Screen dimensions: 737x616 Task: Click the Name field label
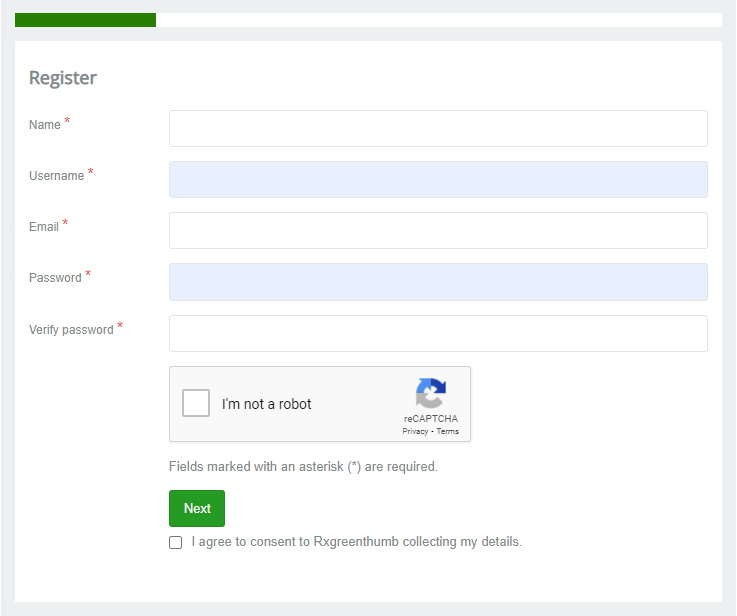[x=45, y=125]
